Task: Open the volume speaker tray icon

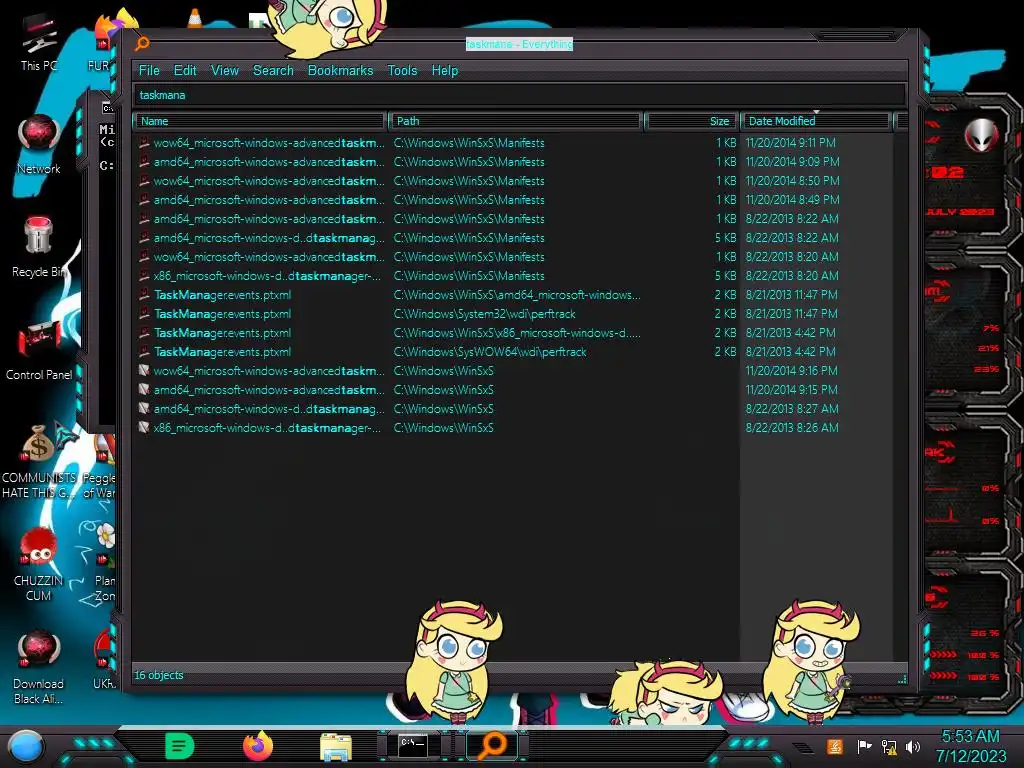Action: (913, 746)
